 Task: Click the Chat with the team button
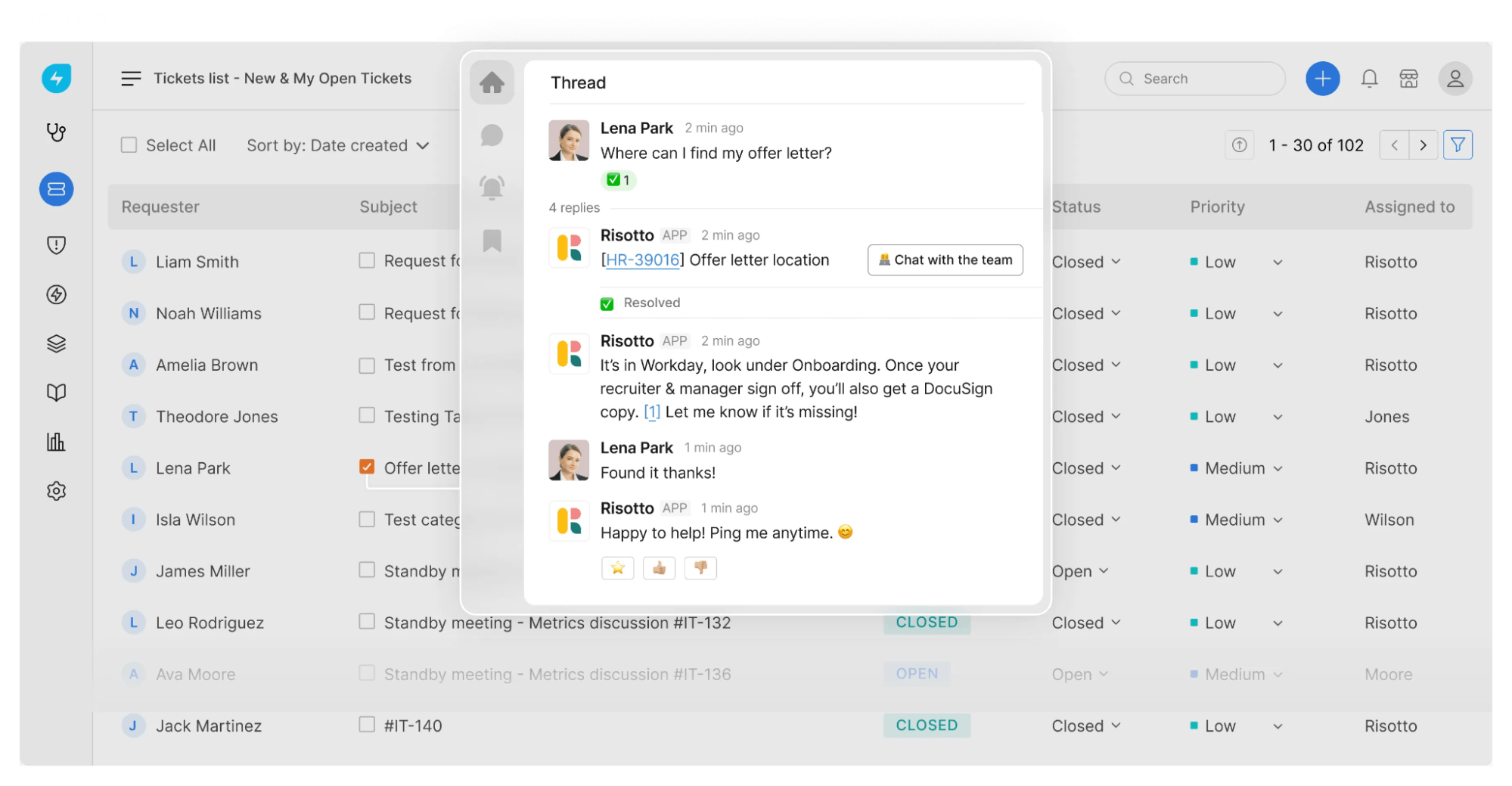click(945, 259)
